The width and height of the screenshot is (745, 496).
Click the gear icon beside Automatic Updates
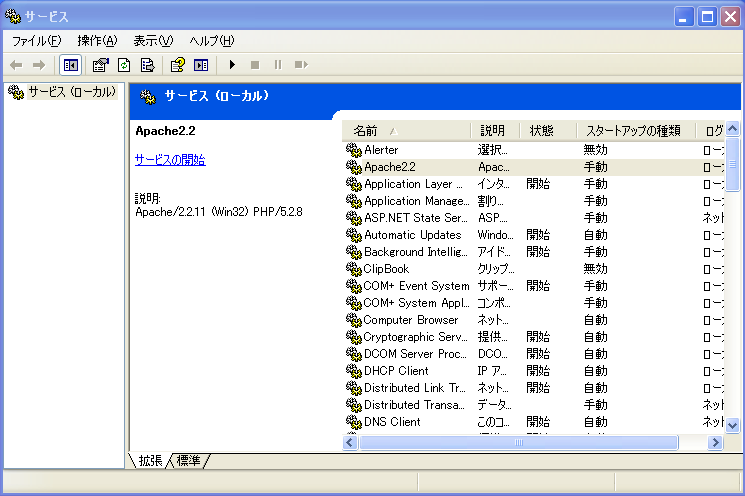click(353, 235)
